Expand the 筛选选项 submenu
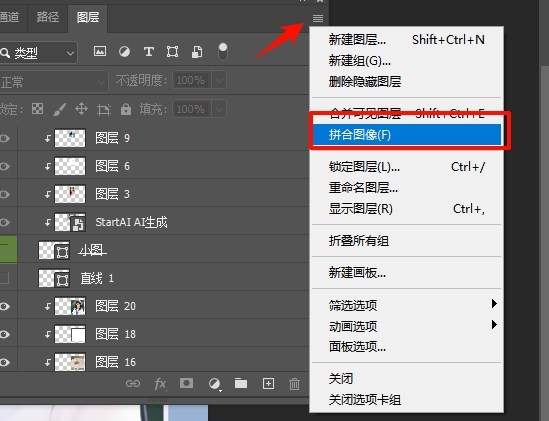Image resolution: width=549 pixels, height=421 pixels. 406,305
